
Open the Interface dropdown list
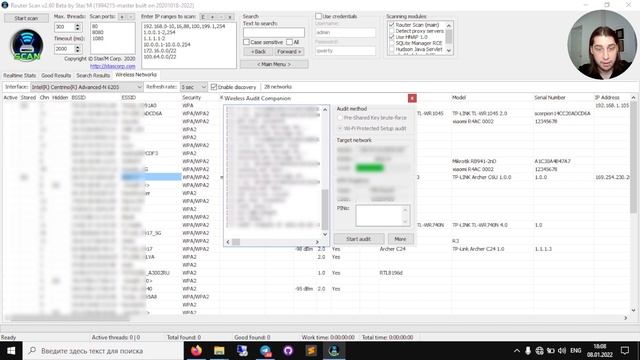139,87
